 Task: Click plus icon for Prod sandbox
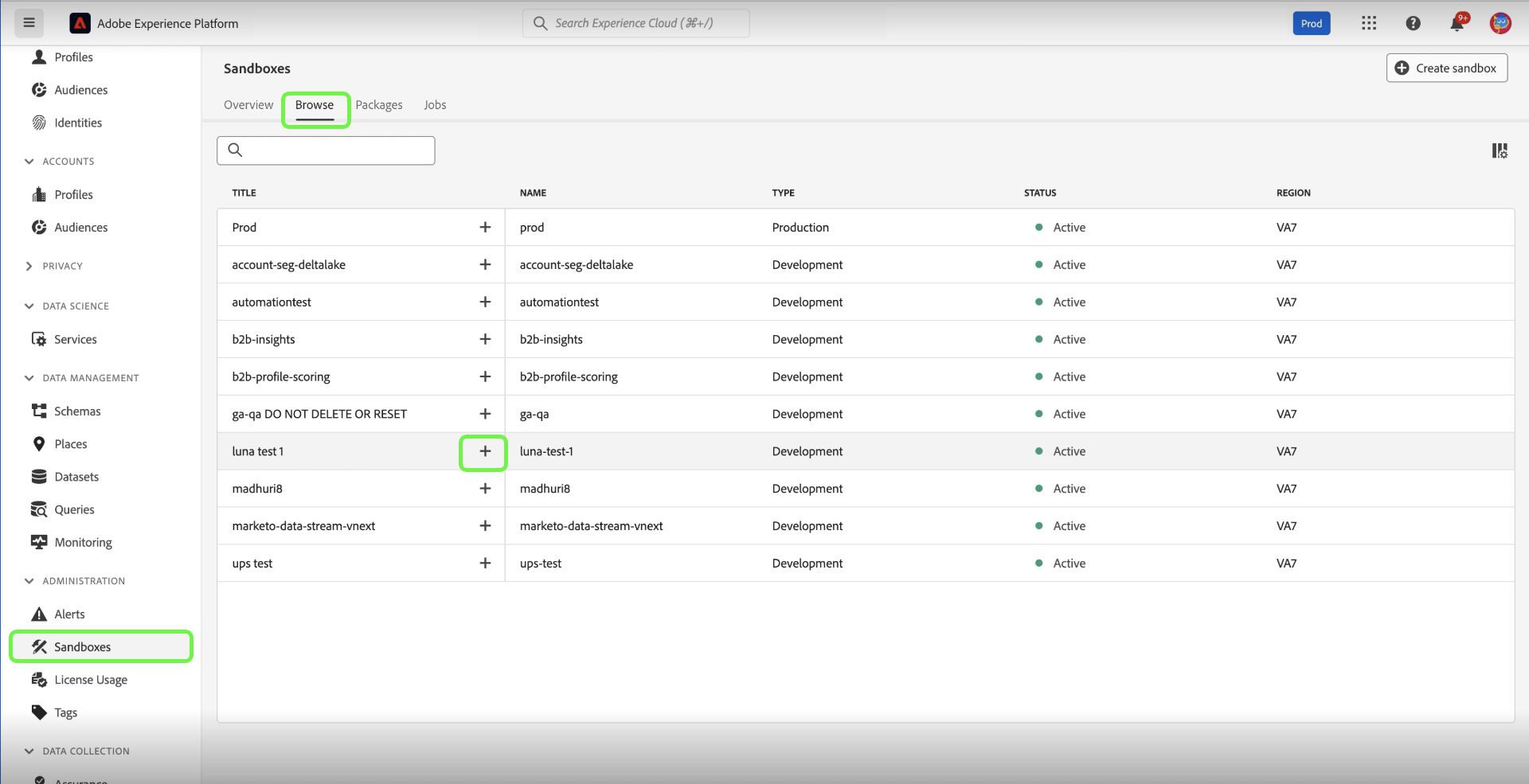[x=485, y=228]
